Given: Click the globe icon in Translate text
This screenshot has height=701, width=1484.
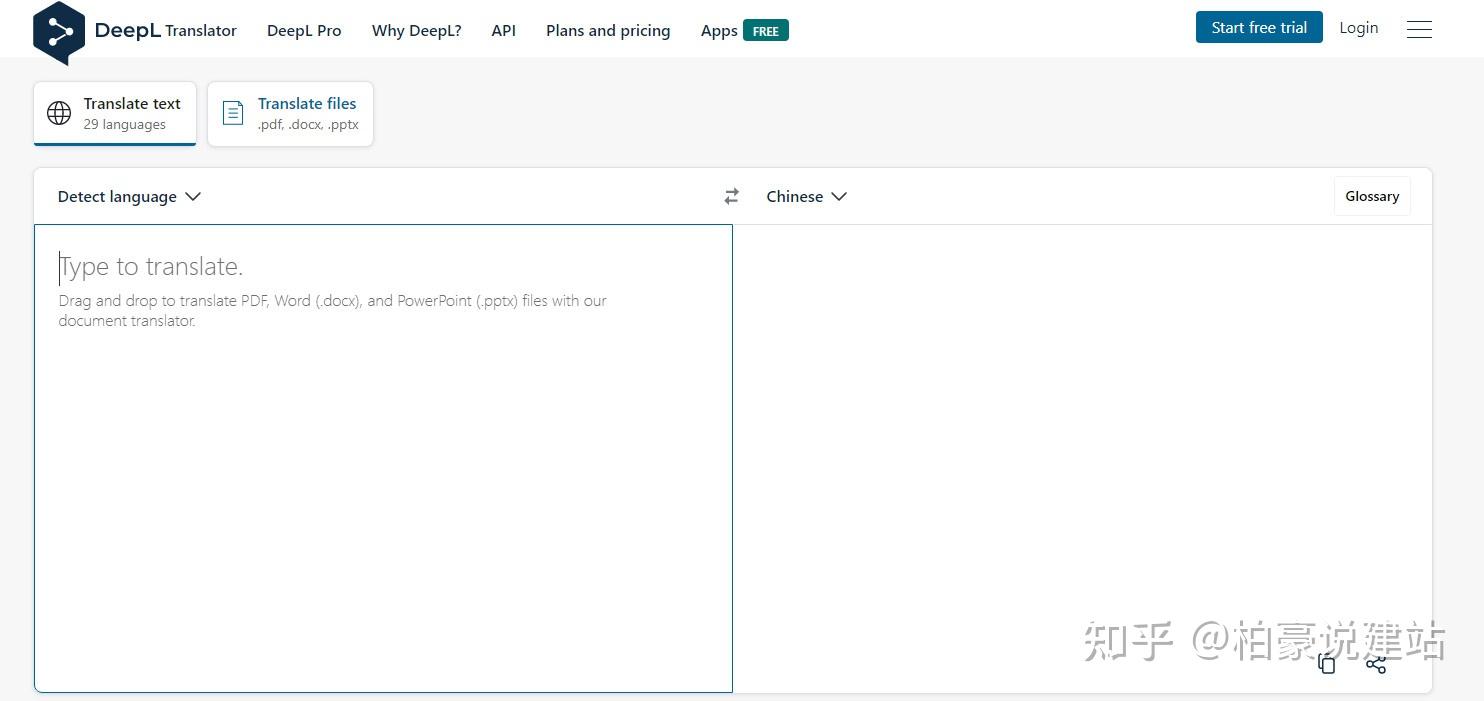Looking at the screenshot, I should point(59,113).
